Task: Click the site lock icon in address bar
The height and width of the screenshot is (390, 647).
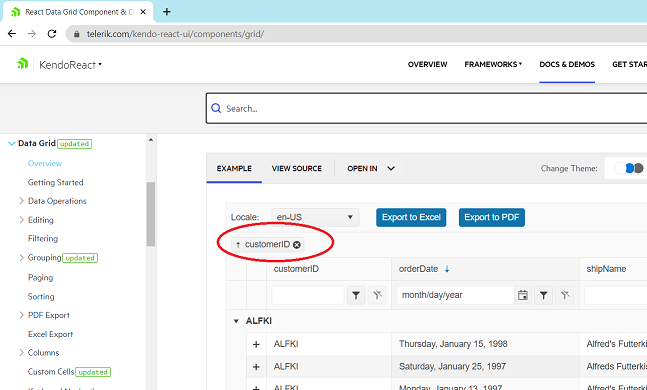Action: [76, 34]
